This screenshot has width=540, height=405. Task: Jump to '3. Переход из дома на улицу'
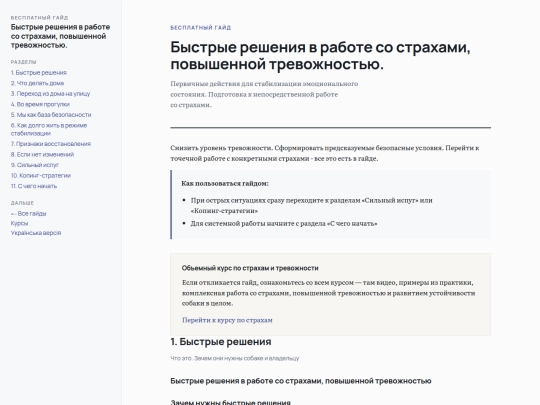pos(50,94)
